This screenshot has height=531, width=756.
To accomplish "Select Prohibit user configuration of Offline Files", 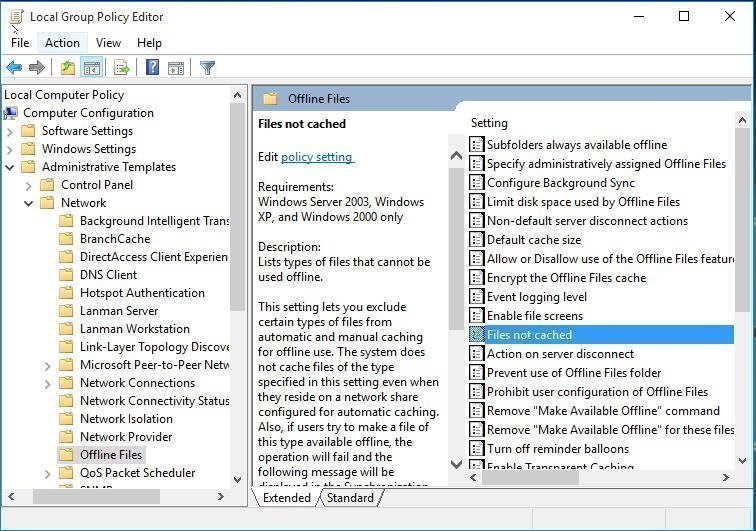I will (x=597, y=392).
